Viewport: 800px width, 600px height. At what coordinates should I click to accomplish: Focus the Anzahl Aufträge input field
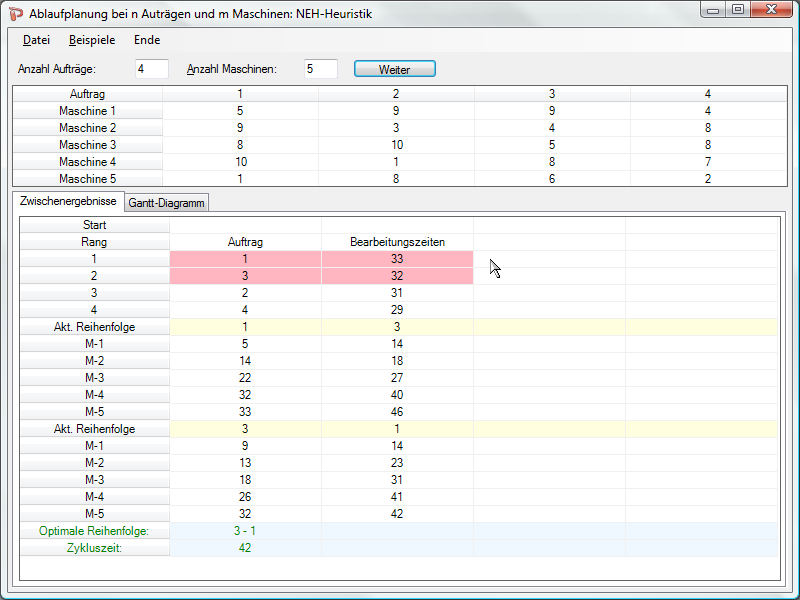coord(152,69)
